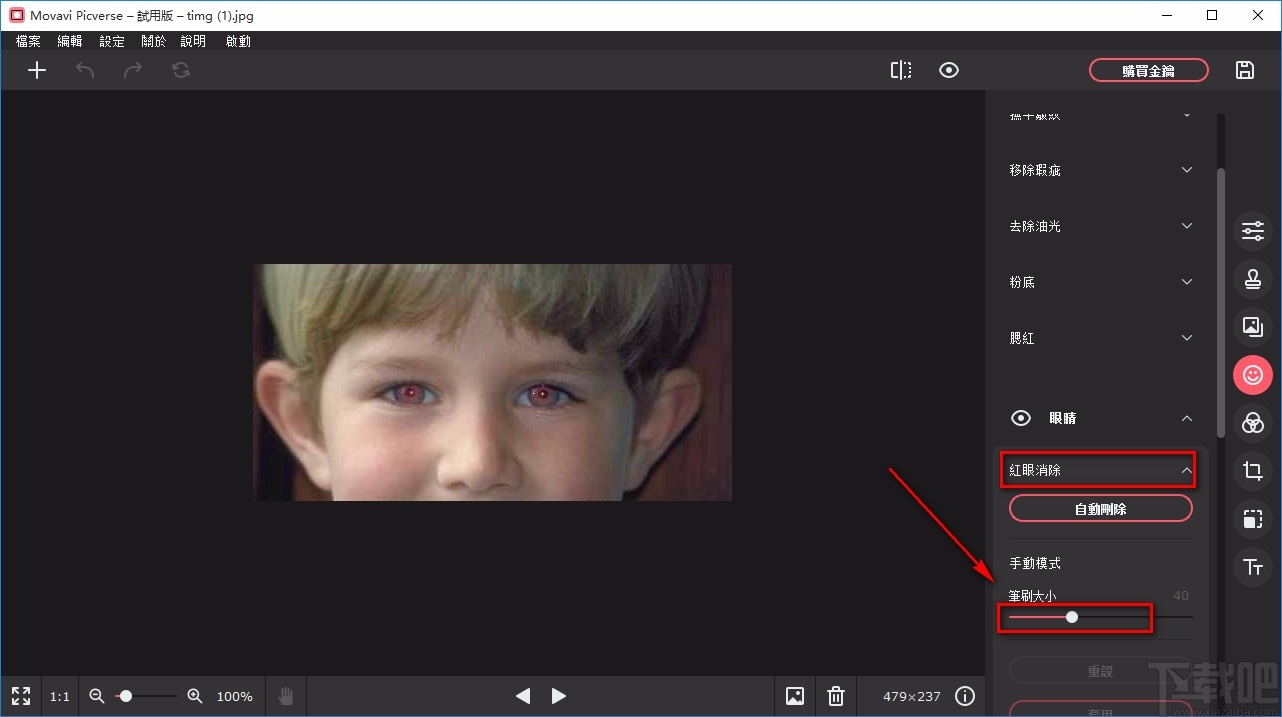Select the Text tool
The image size is (1282, 717).
1253,567
